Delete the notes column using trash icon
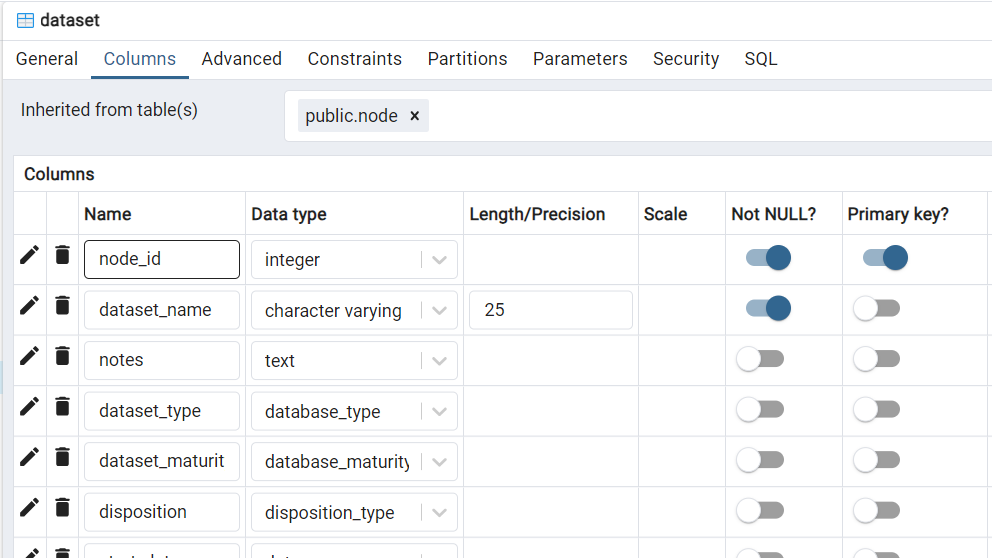The width and height of the screenshot is (992, 558). click(x=62, y=356)
